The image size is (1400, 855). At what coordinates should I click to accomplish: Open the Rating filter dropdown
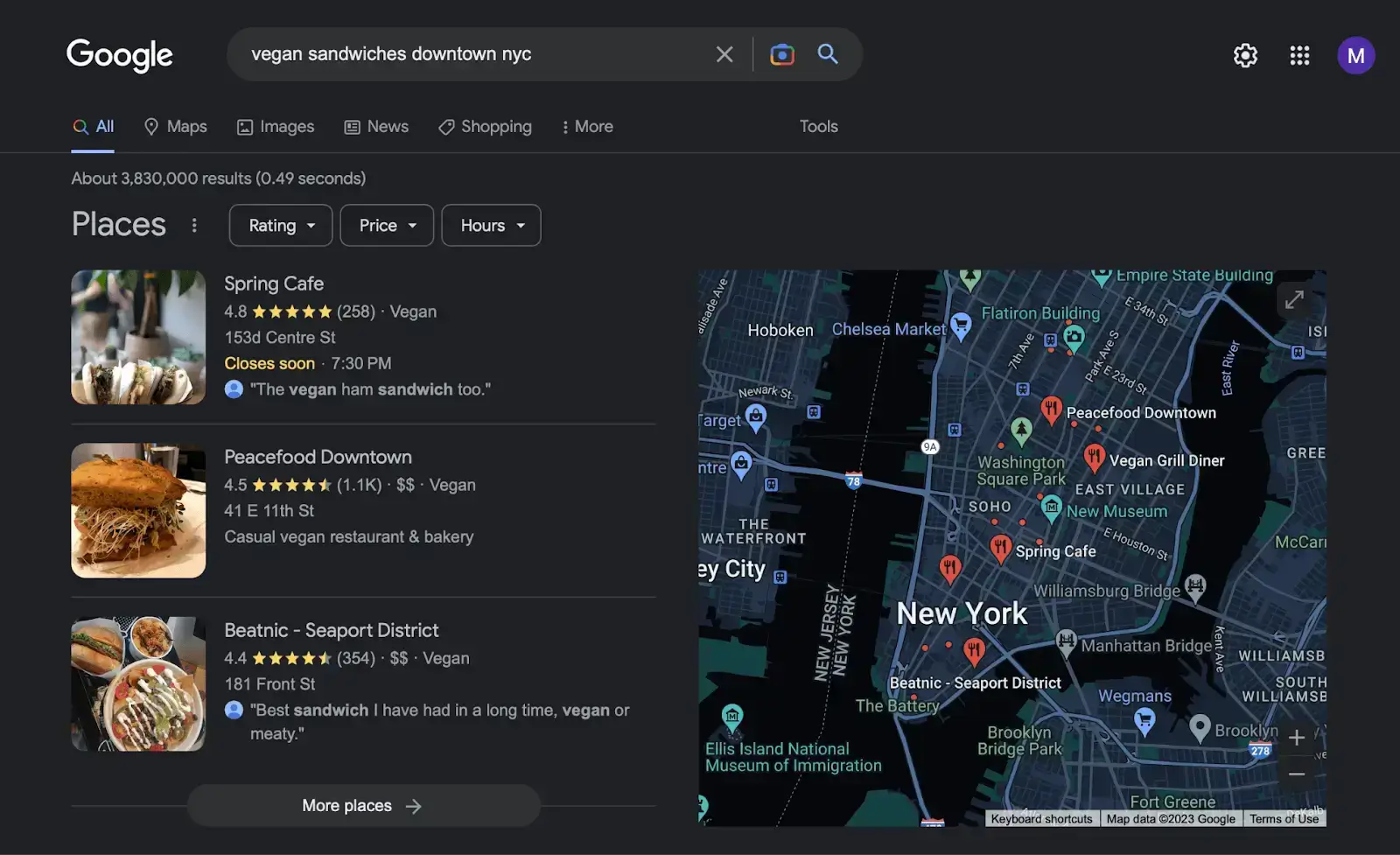click(x=281, y=226)
